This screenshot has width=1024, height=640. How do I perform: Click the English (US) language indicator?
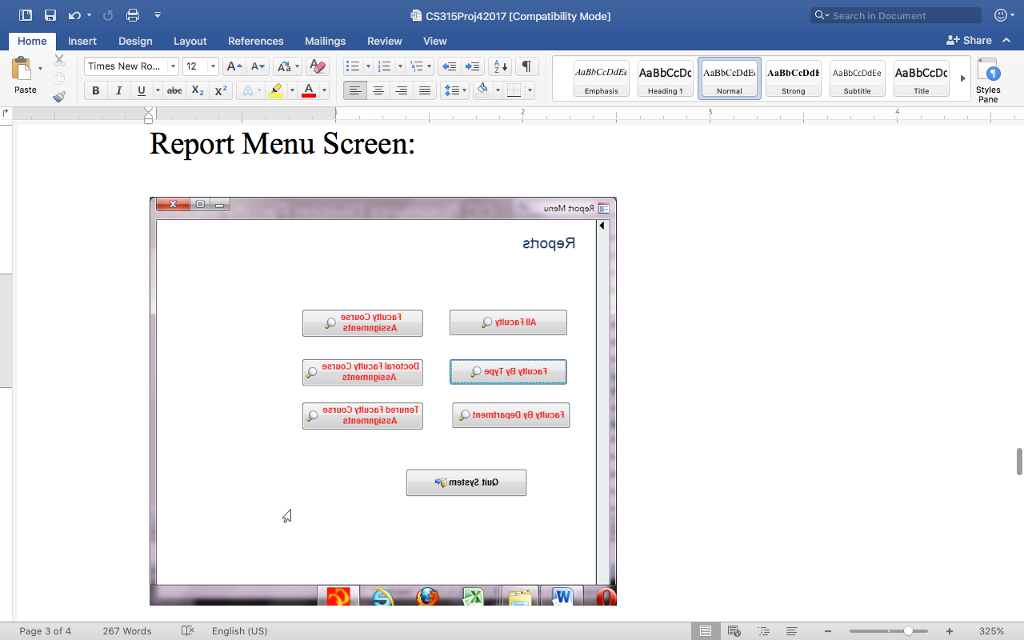[240, 631]
